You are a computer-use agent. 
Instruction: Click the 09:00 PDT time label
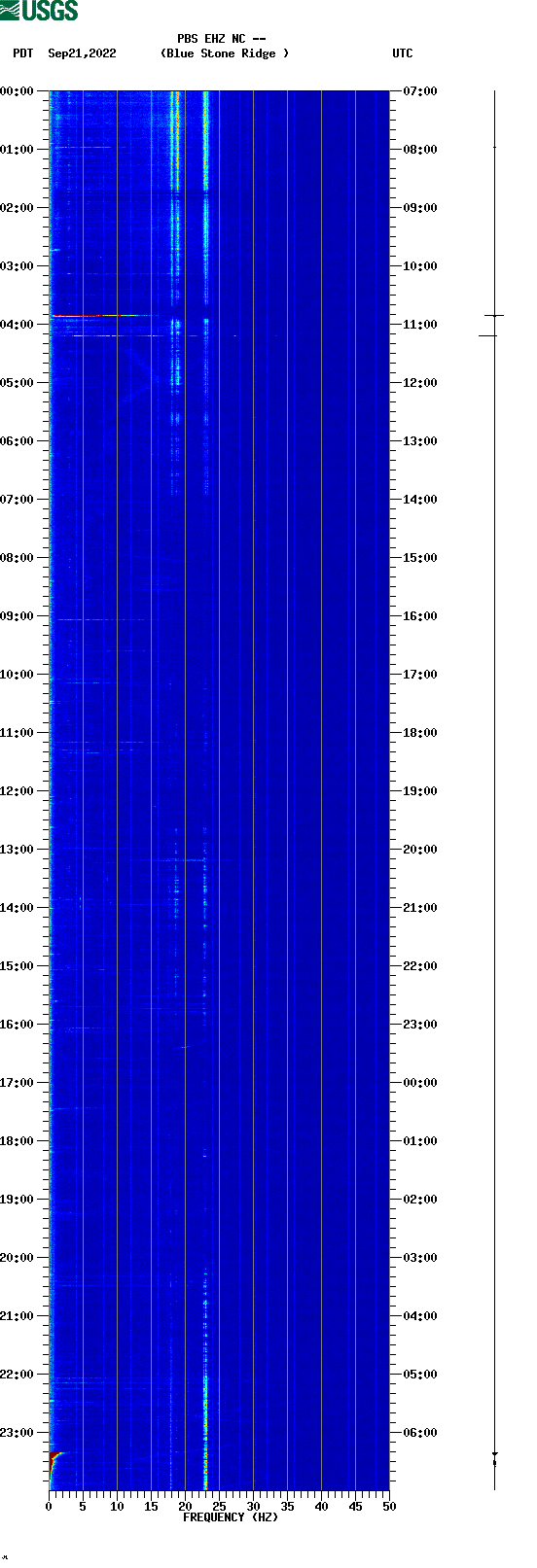tap(18, 616)
